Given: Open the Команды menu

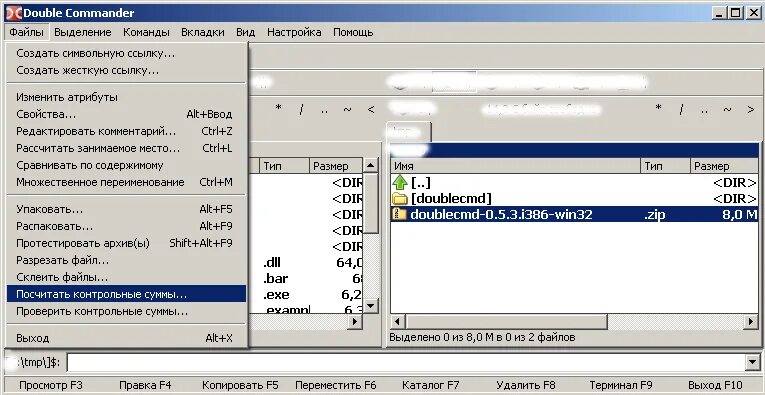Looking at the screenshot, I should (x=146, y=32).
